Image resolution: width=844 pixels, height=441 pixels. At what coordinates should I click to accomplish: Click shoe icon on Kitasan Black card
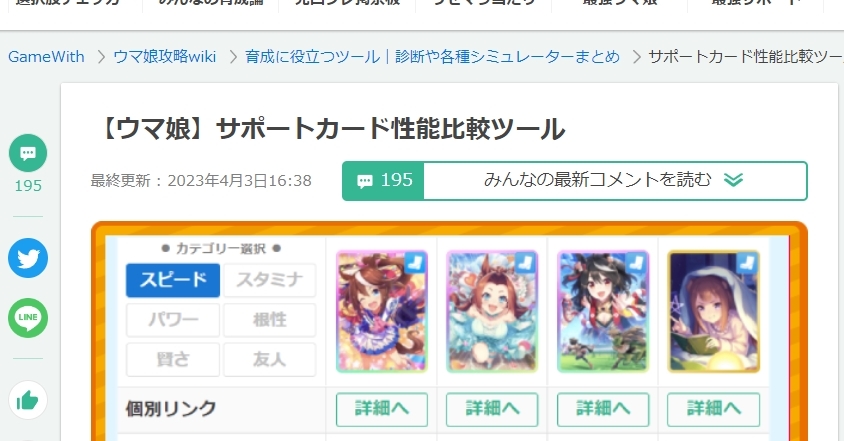coord(636,263)
